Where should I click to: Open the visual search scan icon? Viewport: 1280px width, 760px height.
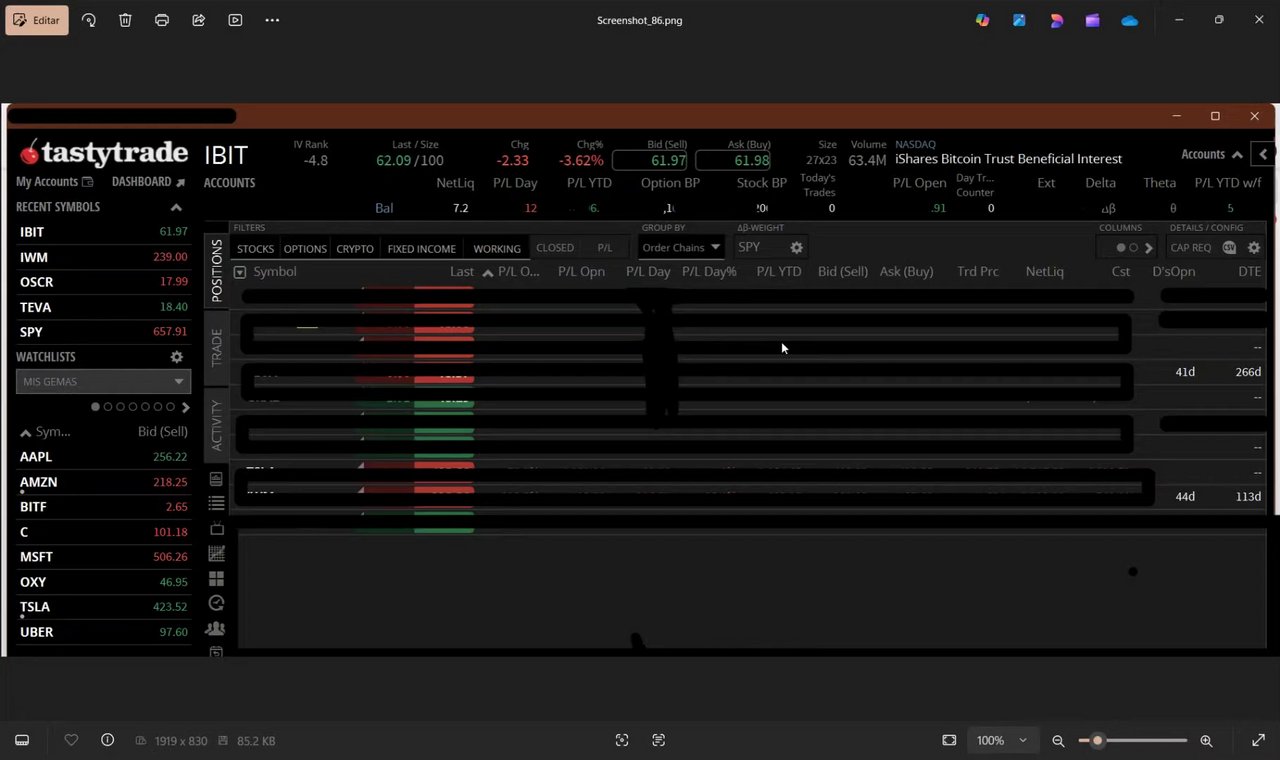click(x=622, y=740)
